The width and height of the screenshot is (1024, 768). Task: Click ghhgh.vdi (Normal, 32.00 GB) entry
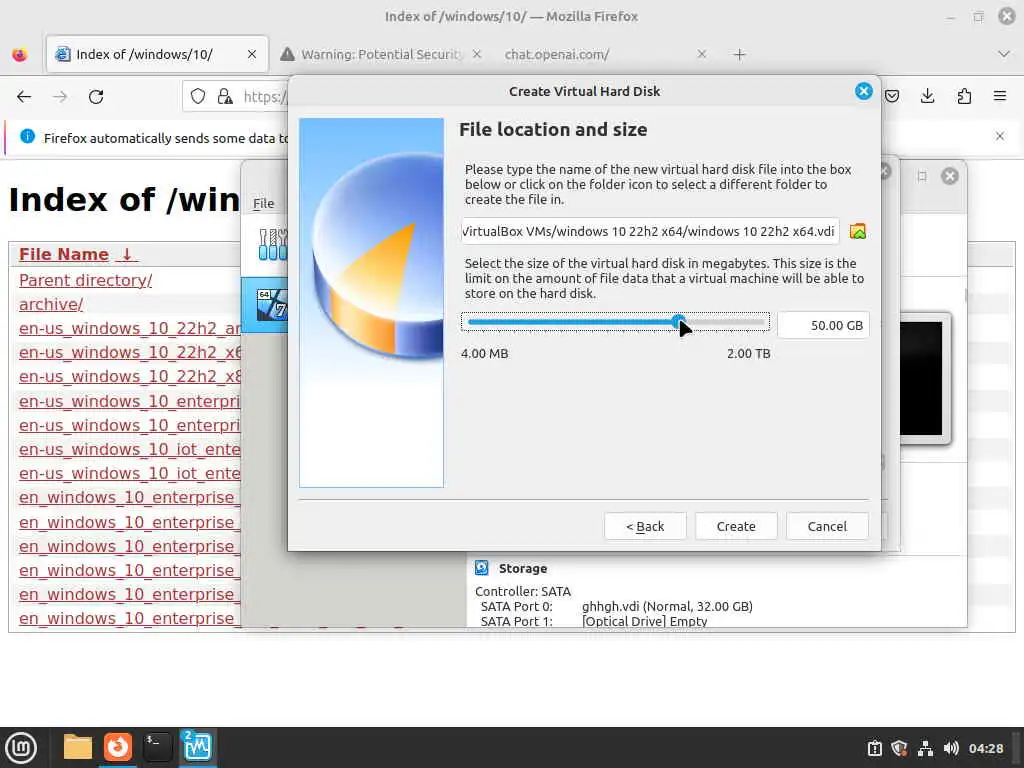coord(667,607)
